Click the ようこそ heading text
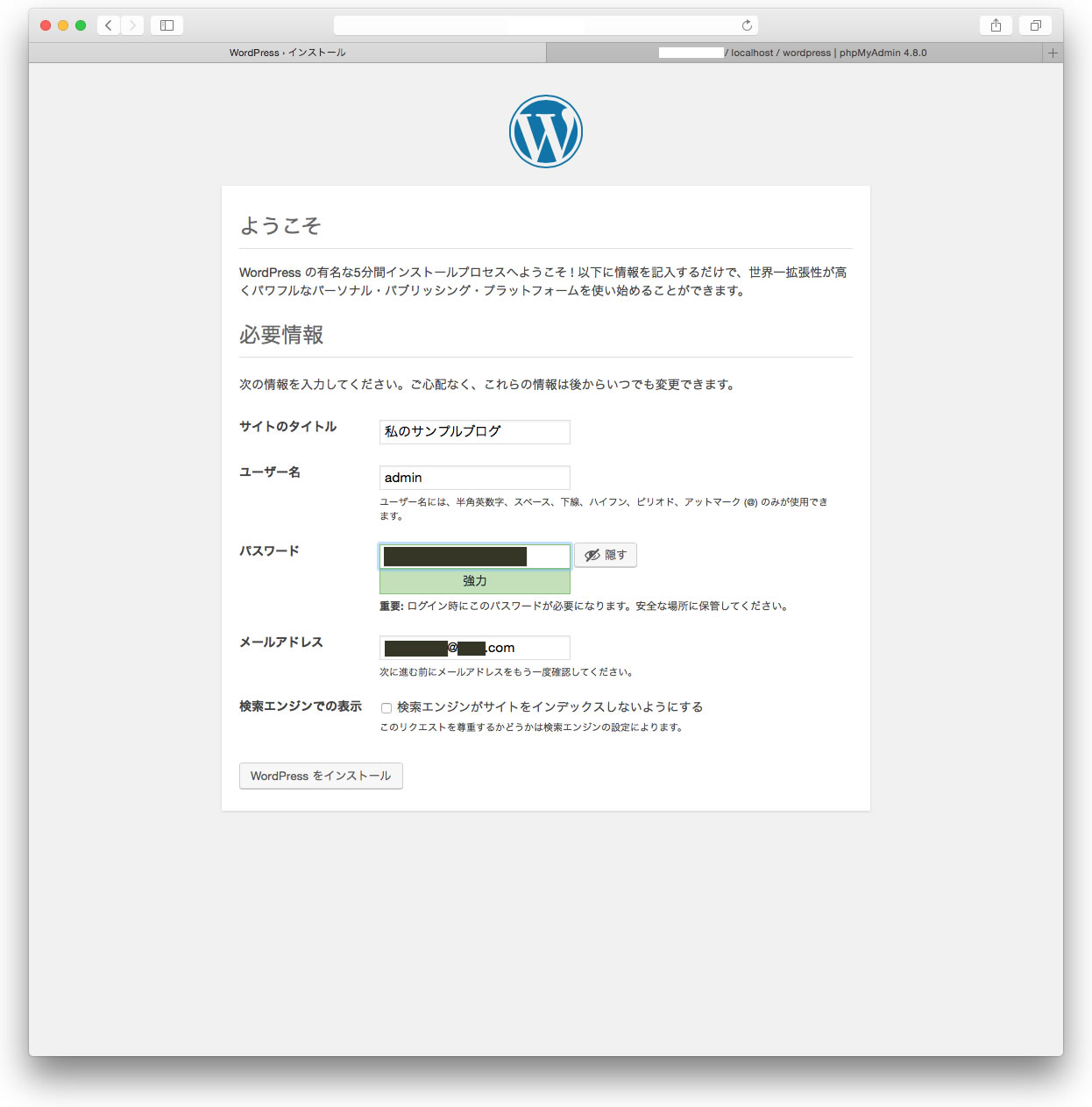The width and height of the screenshot is (1092, 1107). pyautogui.click(x=280, y=226)
